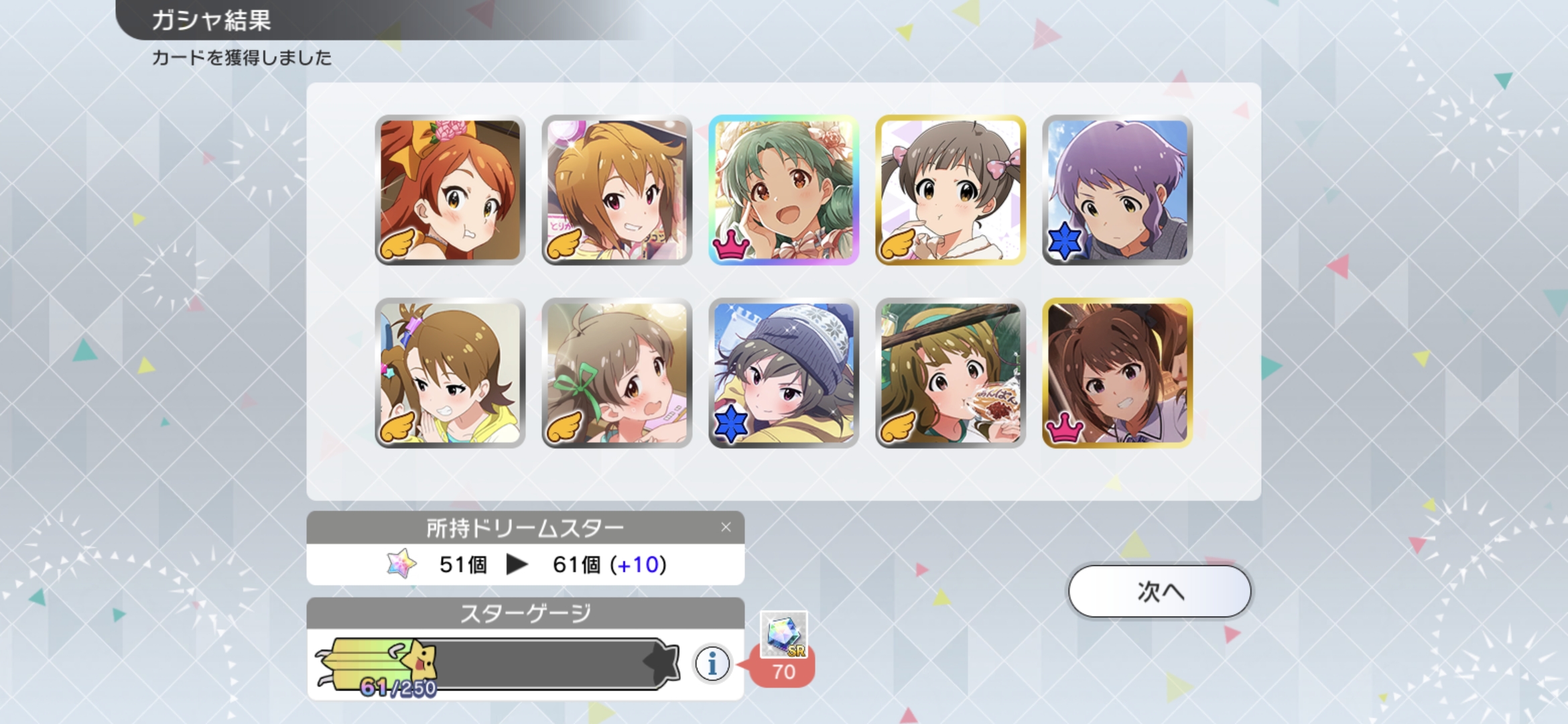Click the pink crown icon on green-haired card
This screenshot has width=1568, height=724.
731,245
